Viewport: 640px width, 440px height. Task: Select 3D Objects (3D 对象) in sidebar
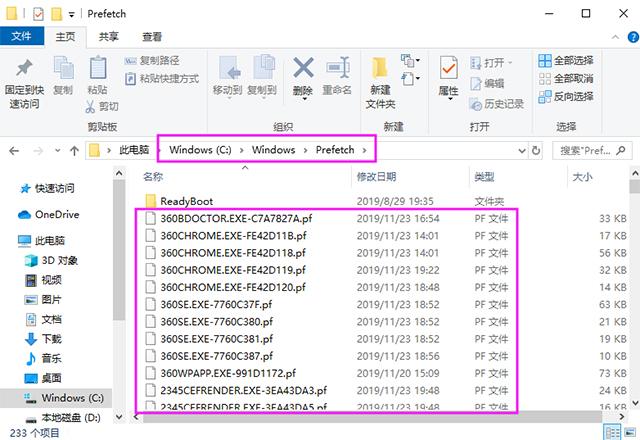(51, 260)
